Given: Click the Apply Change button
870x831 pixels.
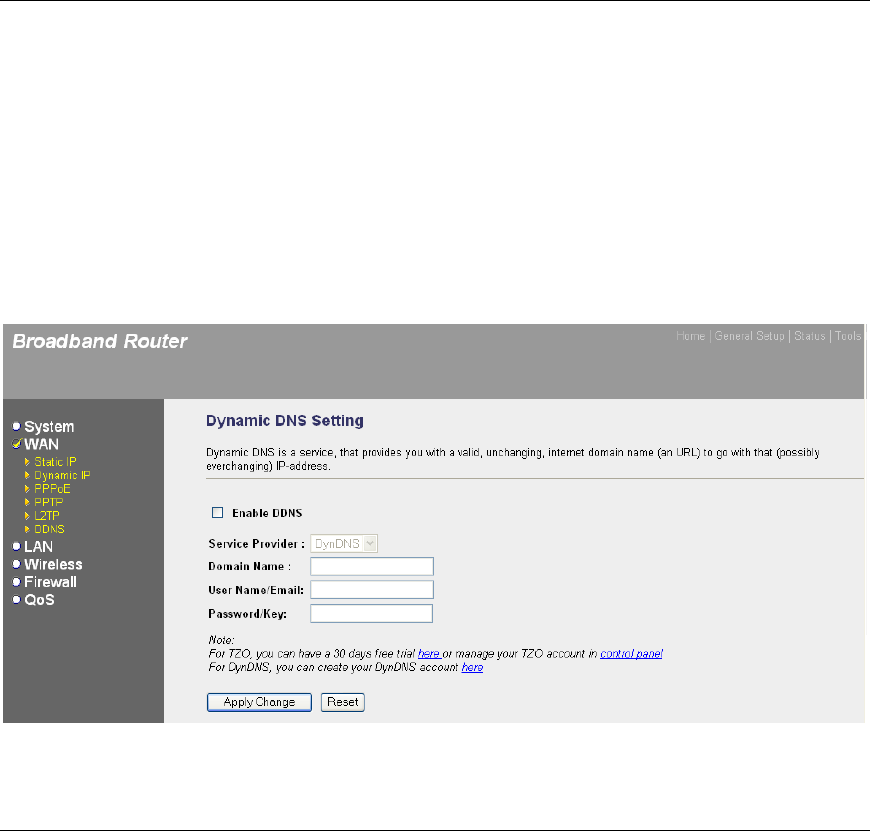Looking at the screenshot, I should (x=259, y=702).
